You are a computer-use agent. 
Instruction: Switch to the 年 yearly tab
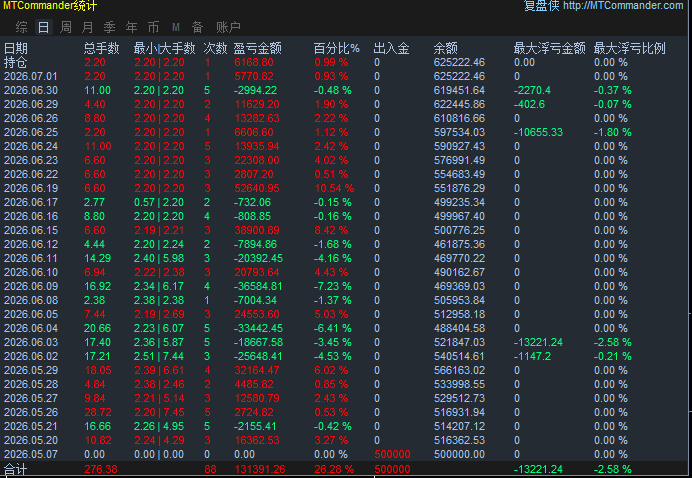tap(132, 27)
